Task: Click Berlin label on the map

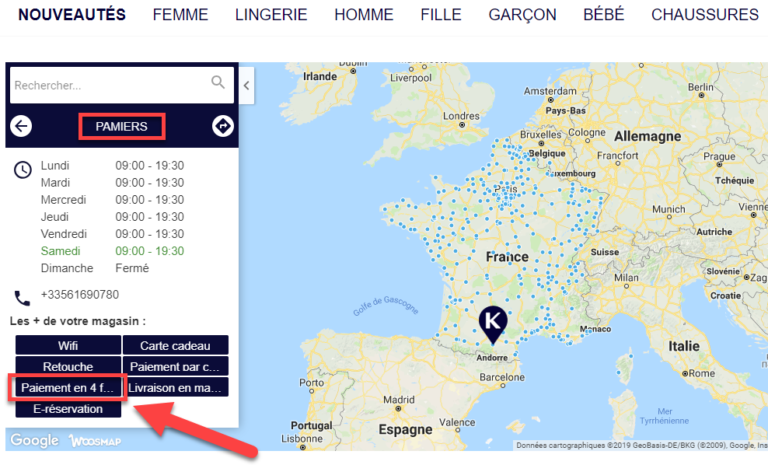Action: [x=700, y=87]
